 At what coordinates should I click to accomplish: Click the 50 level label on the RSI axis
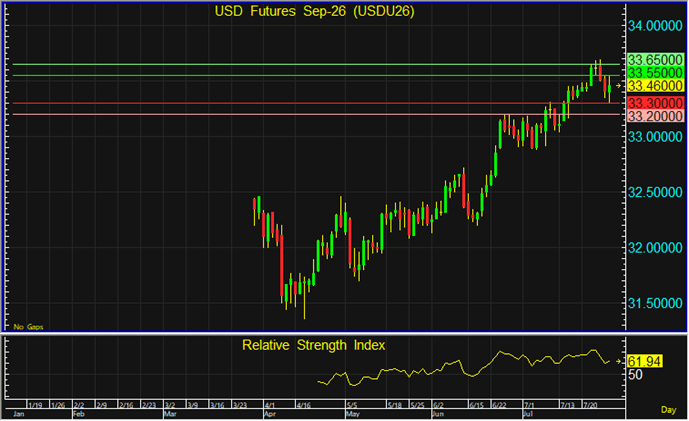pos(635,375)
